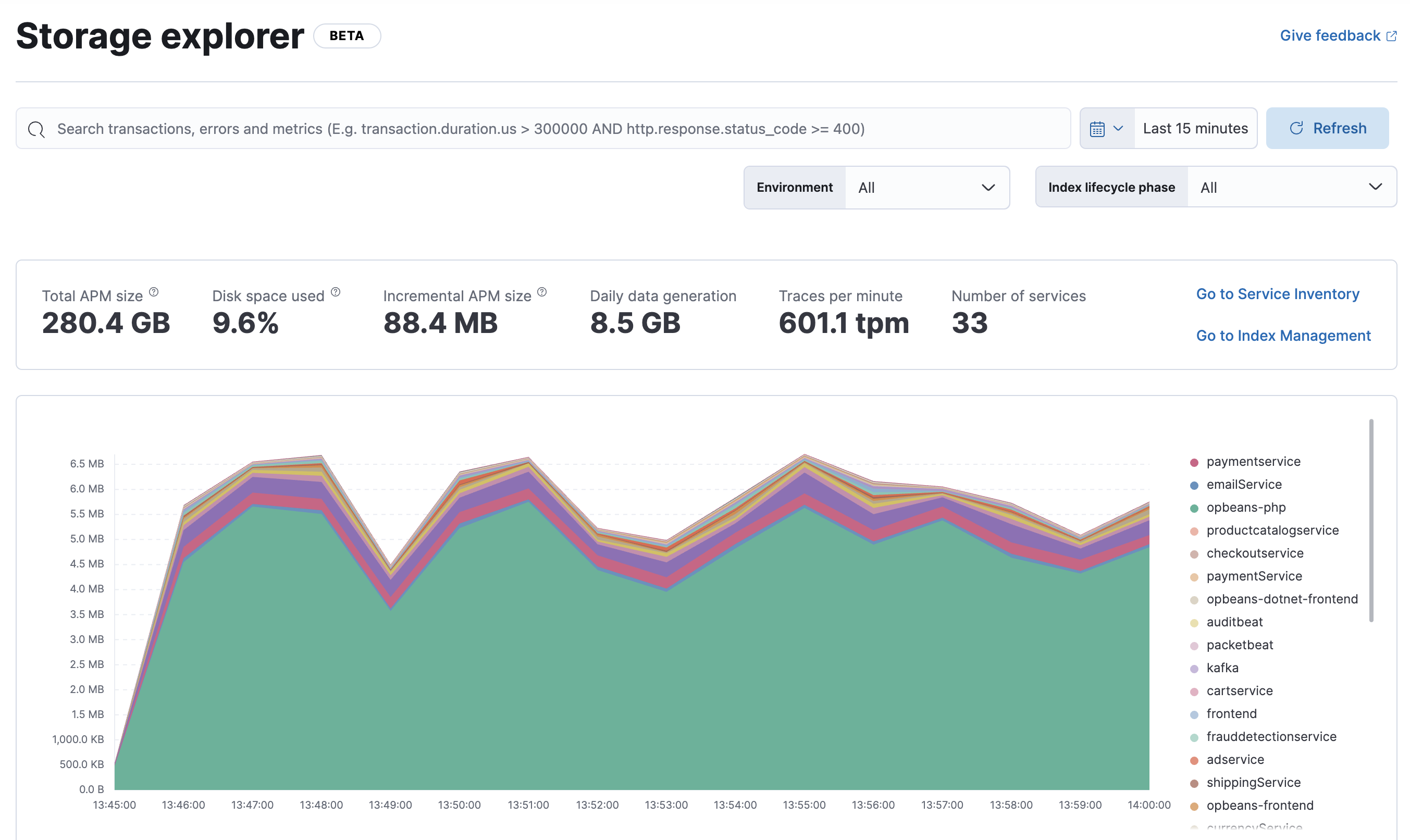
Task: Select the Last 15 minutes time range
Action: click(x=1195, y=128)
